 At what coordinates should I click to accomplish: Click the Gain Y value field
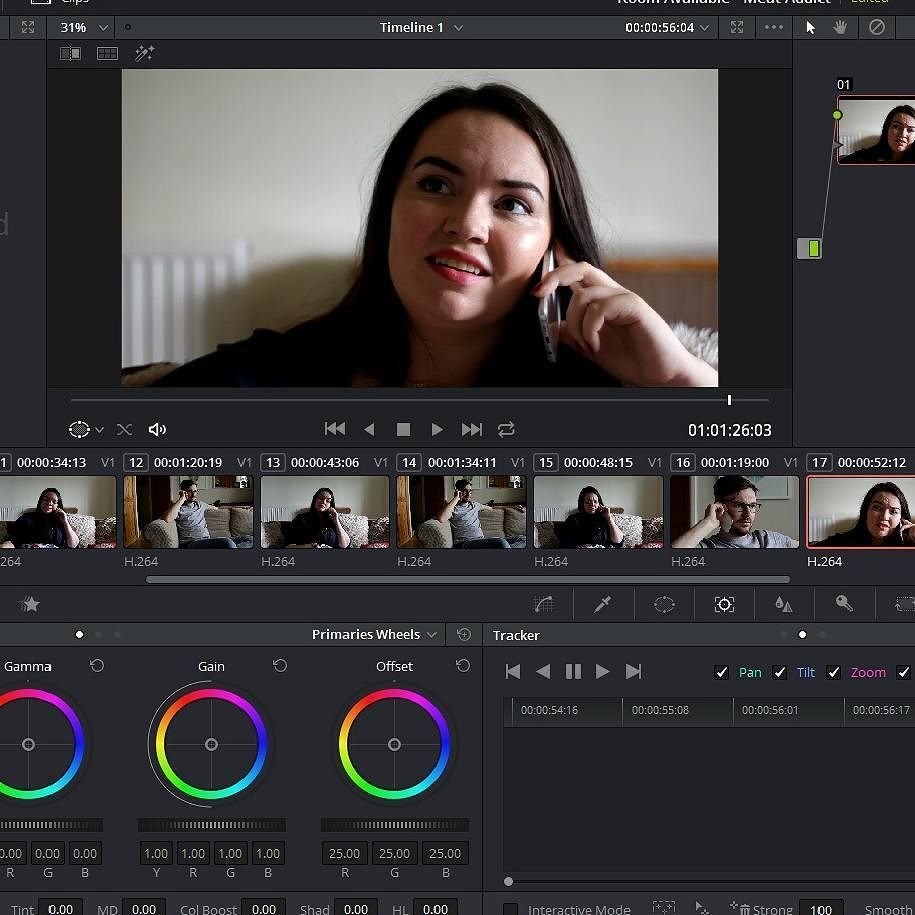[x=156, y=853]
